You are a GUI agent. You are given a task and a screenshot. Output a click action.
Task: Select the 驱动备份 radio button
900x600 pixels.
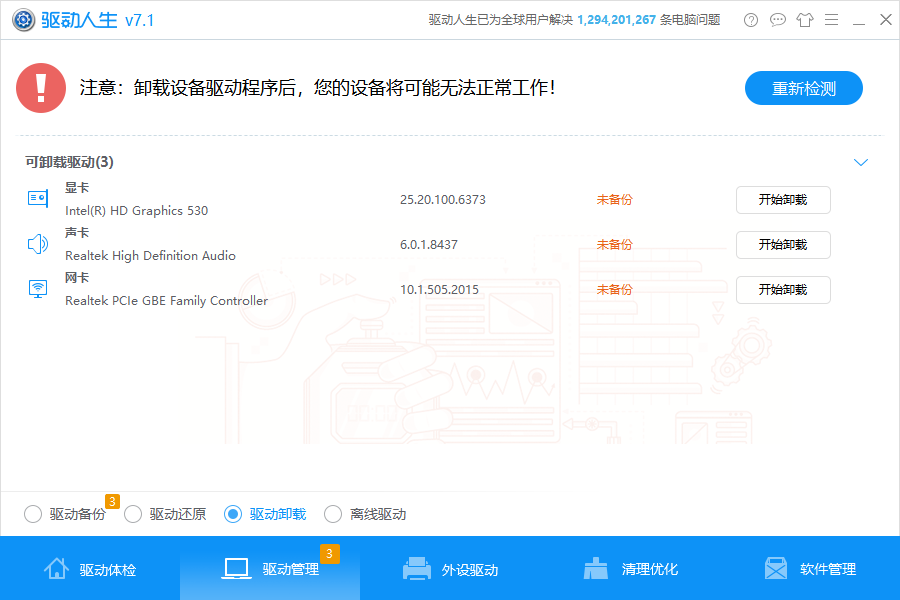pos(33,514)
